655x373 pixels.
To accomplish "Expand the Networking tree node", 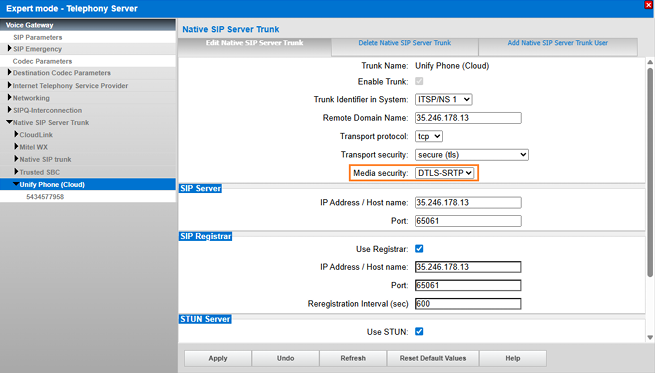I will (x=9, y=97).
